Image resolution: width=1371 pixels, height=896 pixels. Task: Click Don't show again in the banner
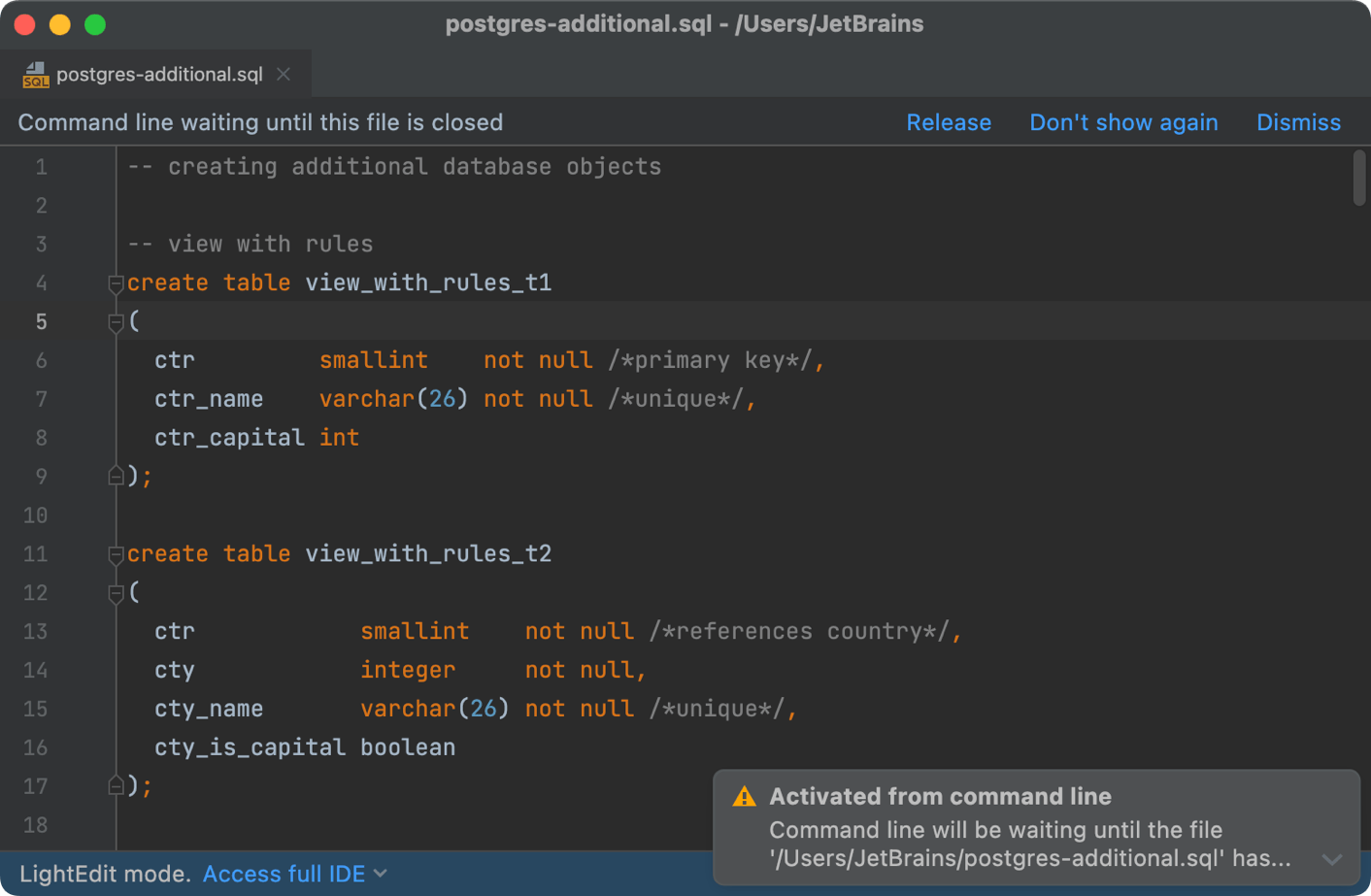1123,121
